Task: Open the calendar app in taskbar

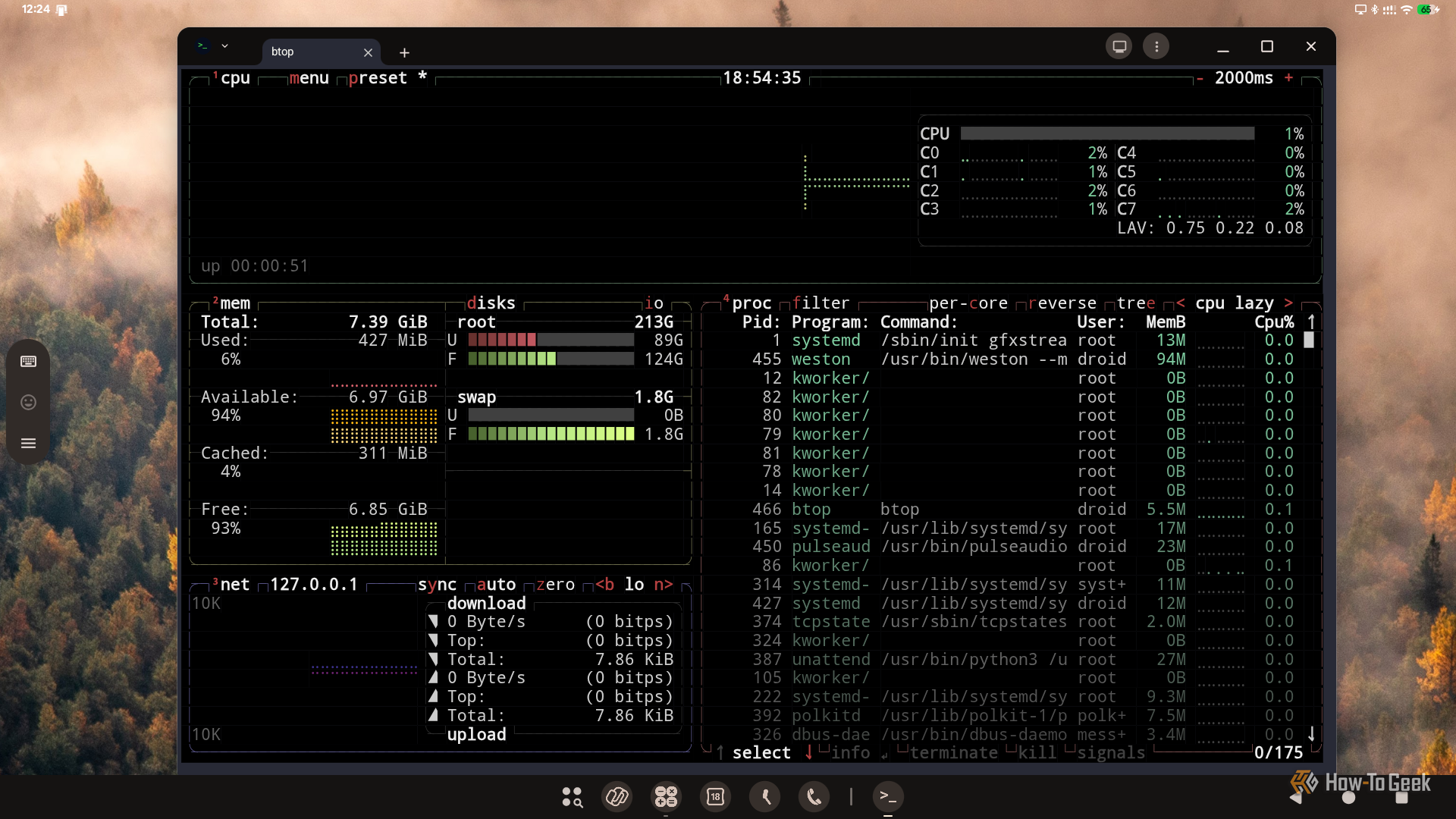Action: pyautogui.click(x=715, y=796)
